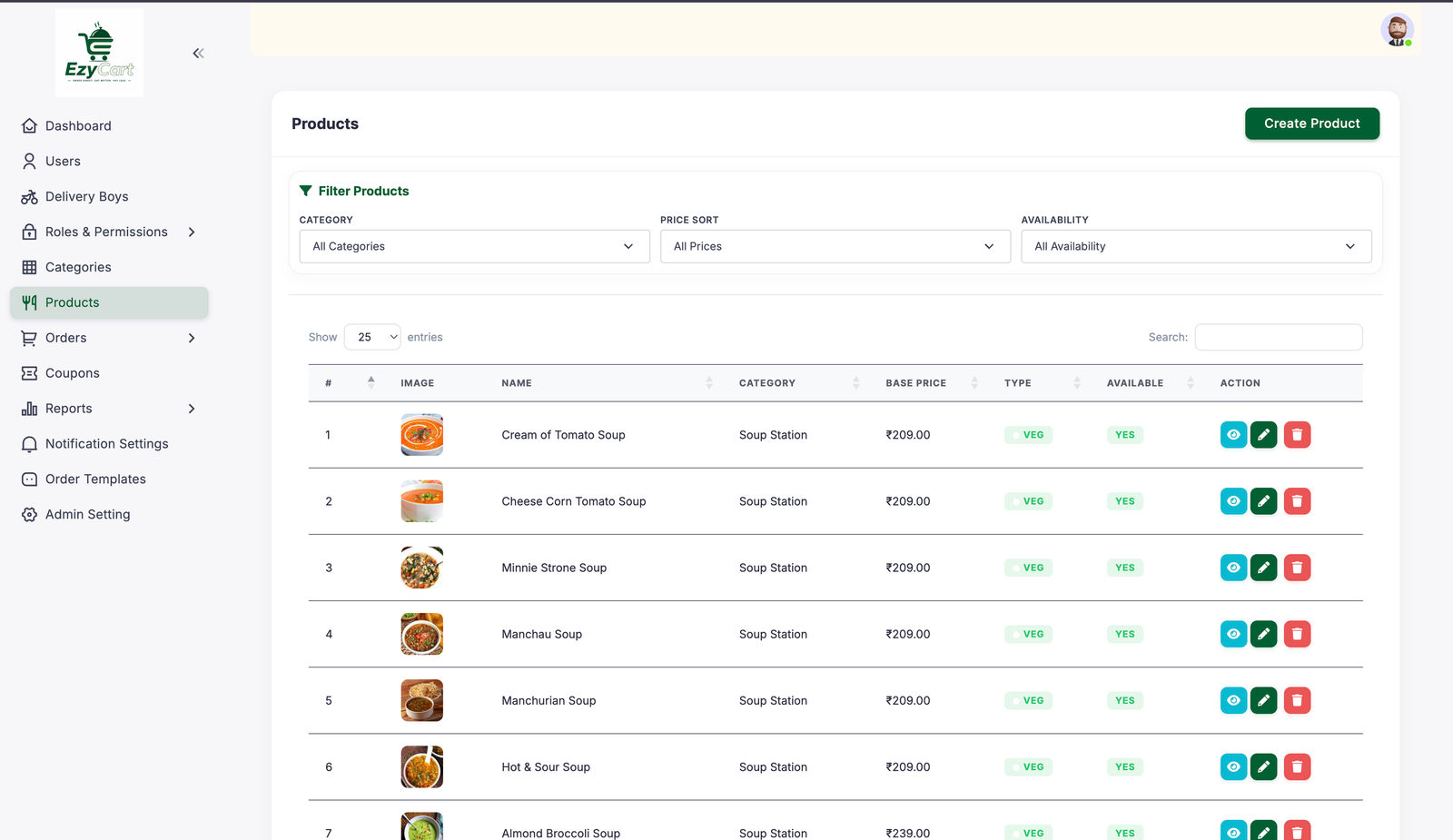Screen dimensions: 1453x840
Task: View Cheese Corn Tomato Soup details
Action: click(x=1233, y=501)
